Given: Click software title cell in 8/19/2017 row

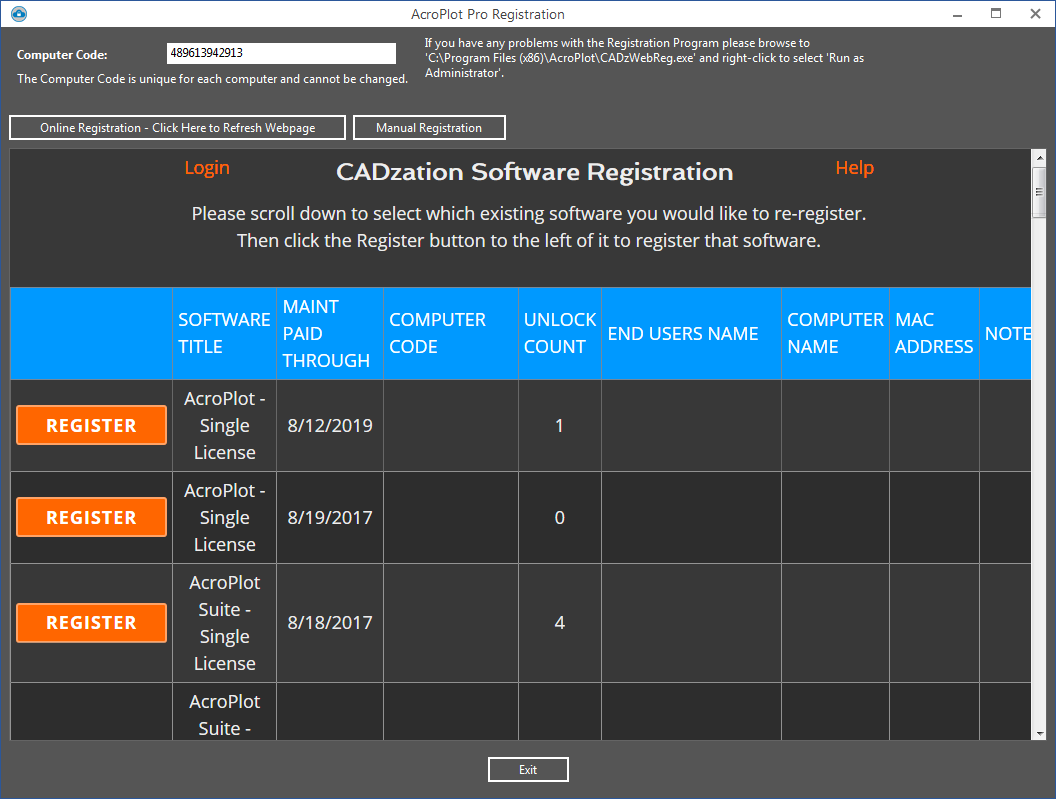Looking at the screenshot, I should pyautogui.click(x=224, y=517).
